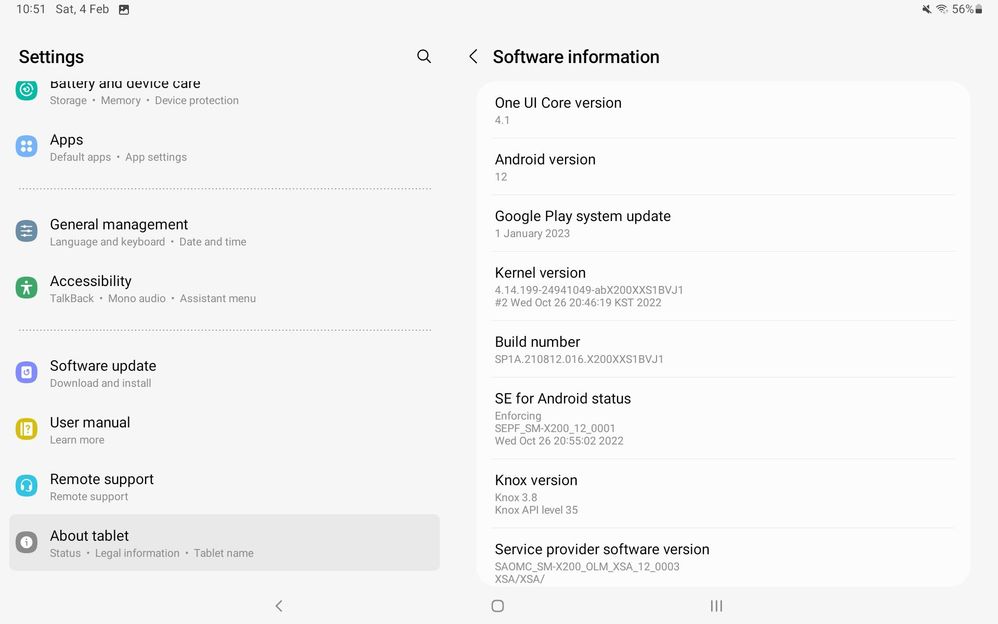Open the Settings search icon
The width and height of the screenshot is (998, 624).
tap(424, 57)
